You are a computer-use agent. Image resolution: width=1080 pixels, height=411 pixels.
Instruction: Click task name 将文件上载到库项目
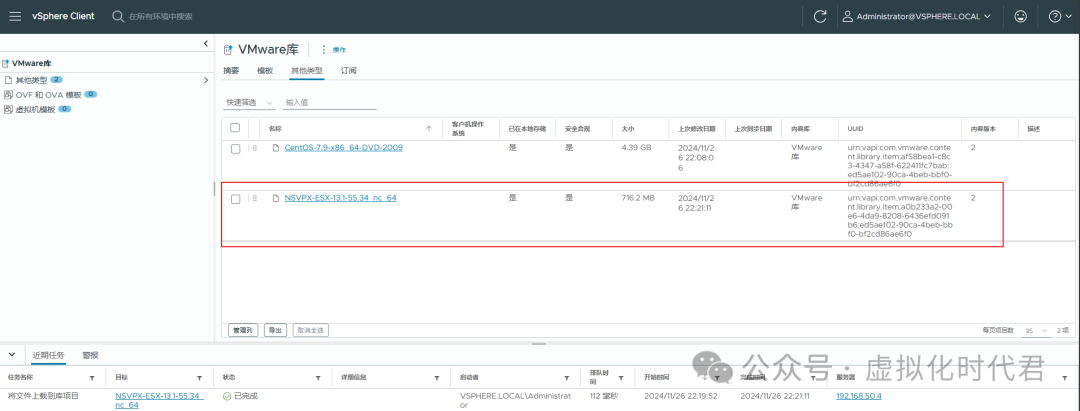tap(43, 396)
